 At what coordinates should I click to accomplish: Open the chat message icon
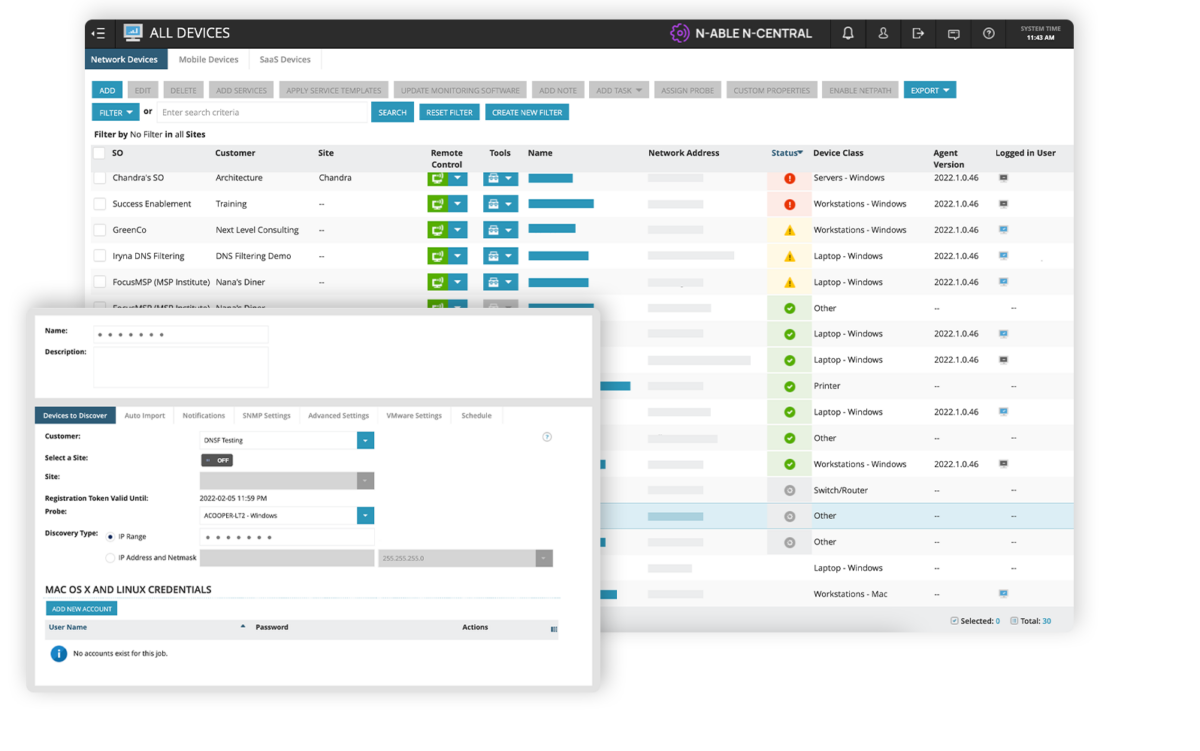coord(953,34)
